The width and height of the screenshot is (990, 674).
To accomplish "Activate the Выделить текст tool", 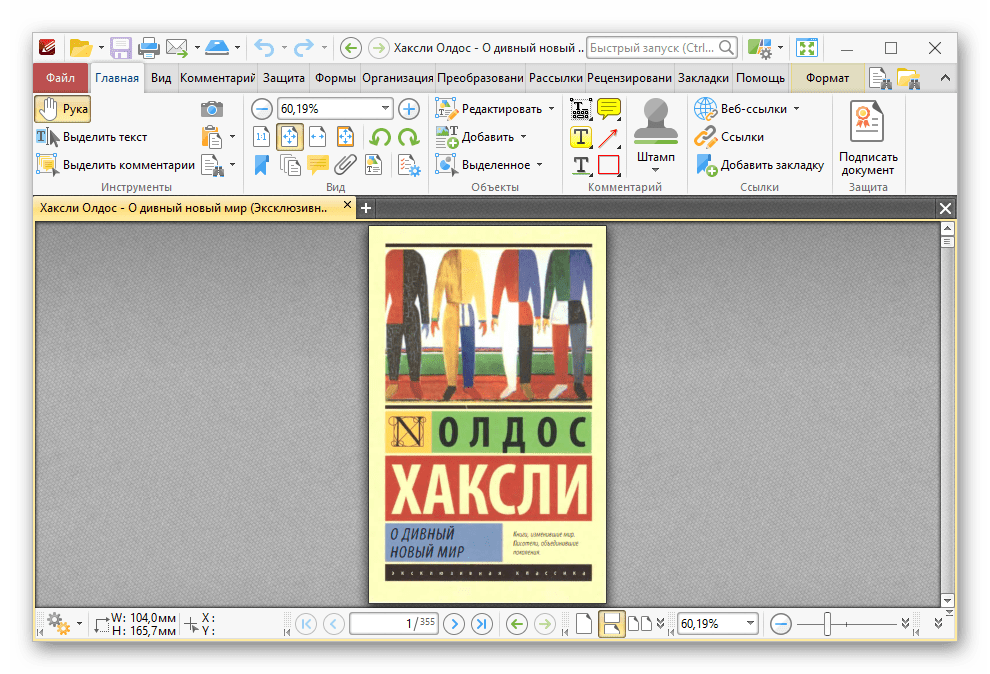I will 92,137.
